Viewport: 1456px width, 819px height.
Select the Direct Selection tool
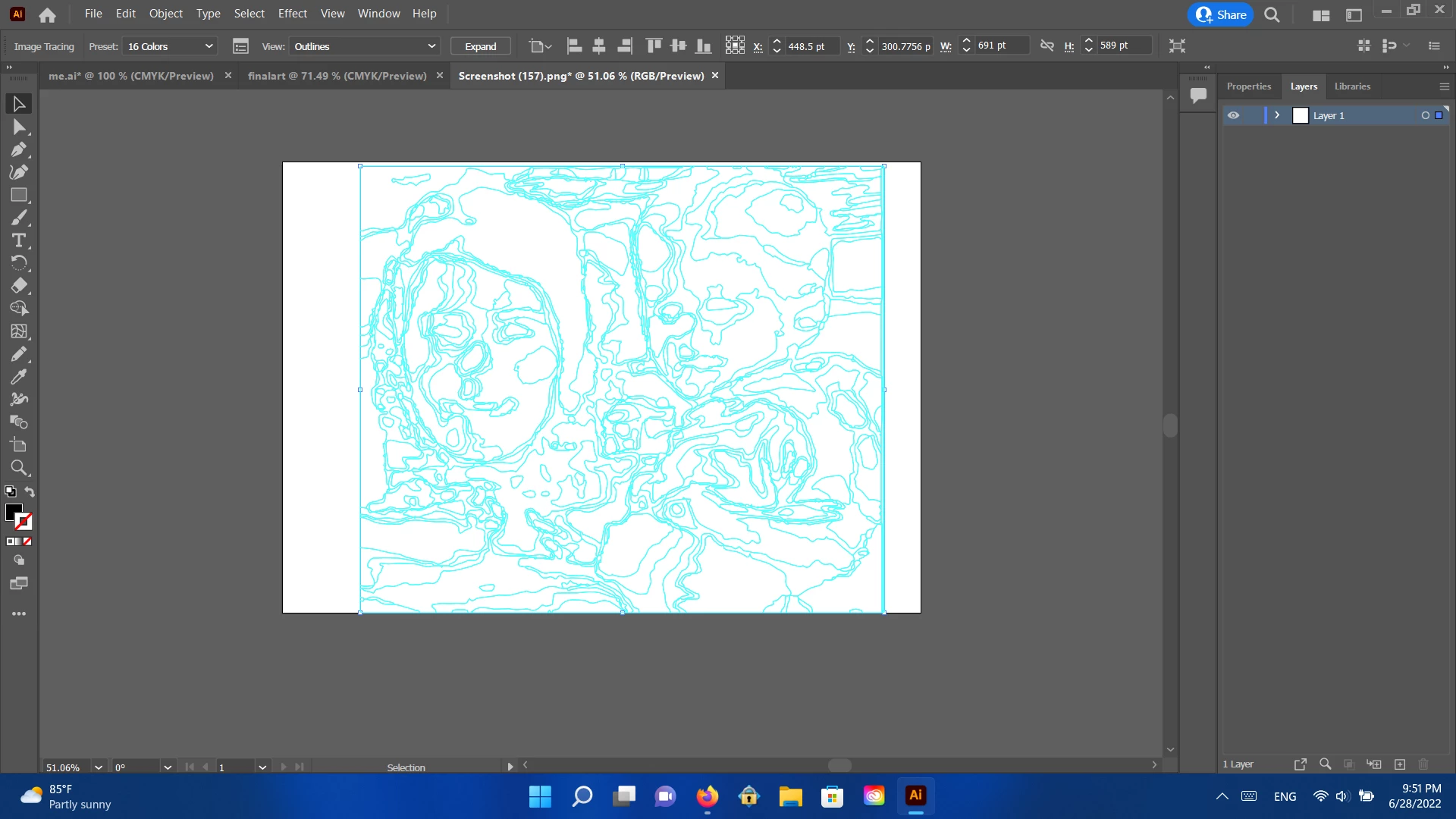tap(19, 127)
